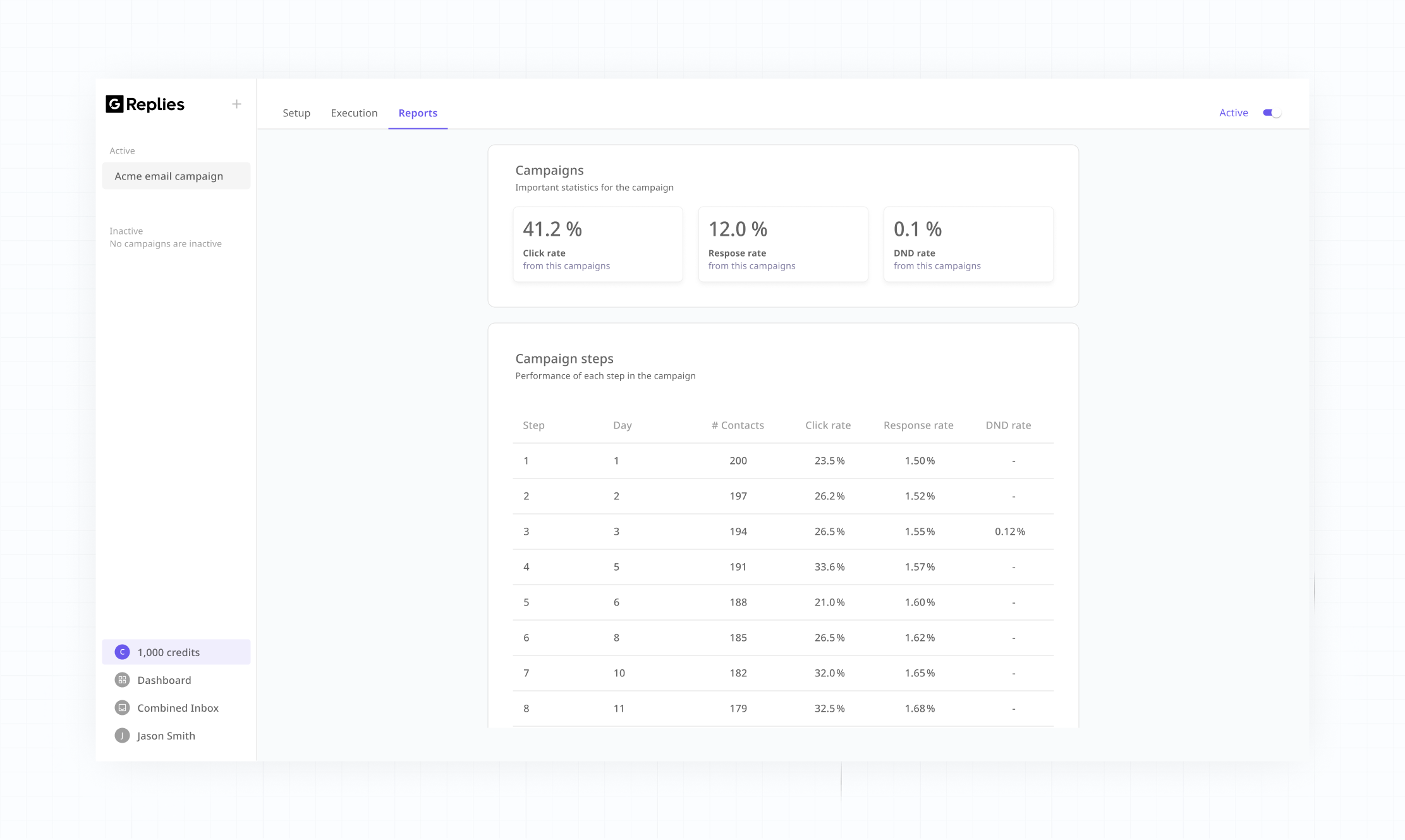Open the 1,000 credits link
The image size is (1405, 840).
click(x=169, y=652)
